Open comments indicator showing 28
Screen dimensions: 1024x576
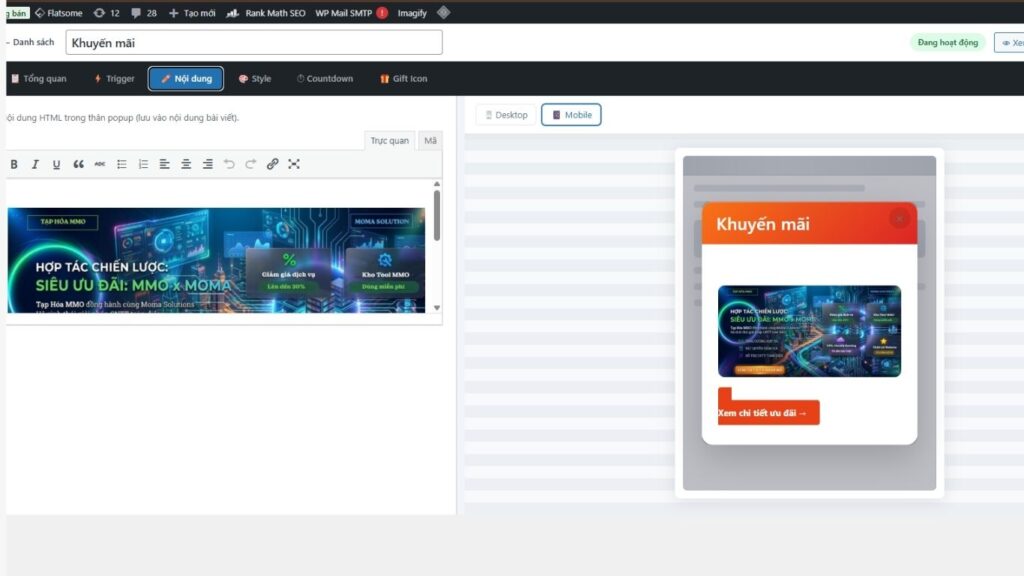point(144,12)
